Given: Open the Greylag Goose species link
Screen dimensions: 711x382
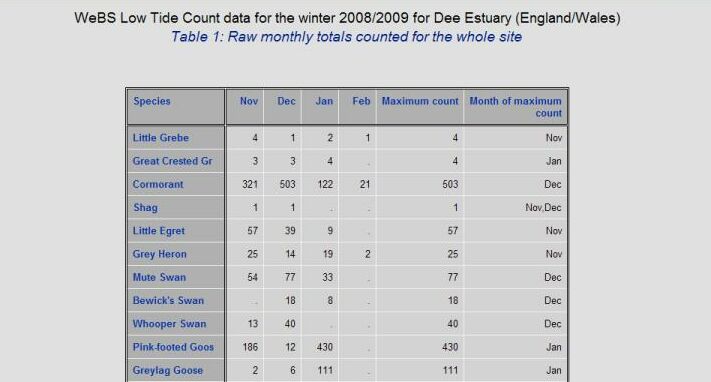Looking at the screenshot, I should [167, 370].
